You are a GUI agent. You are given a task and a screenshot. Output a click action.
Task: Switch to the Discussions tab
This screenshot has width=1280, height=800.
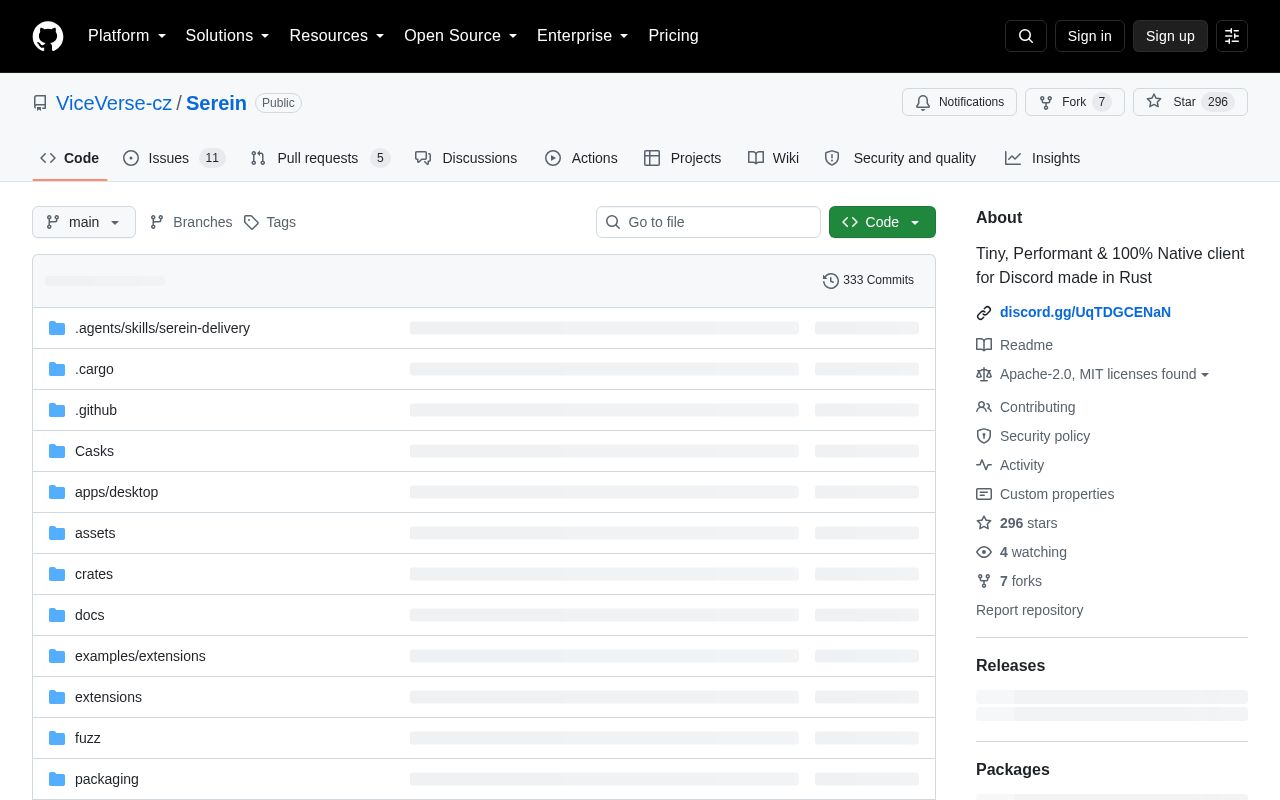[466, 158]
